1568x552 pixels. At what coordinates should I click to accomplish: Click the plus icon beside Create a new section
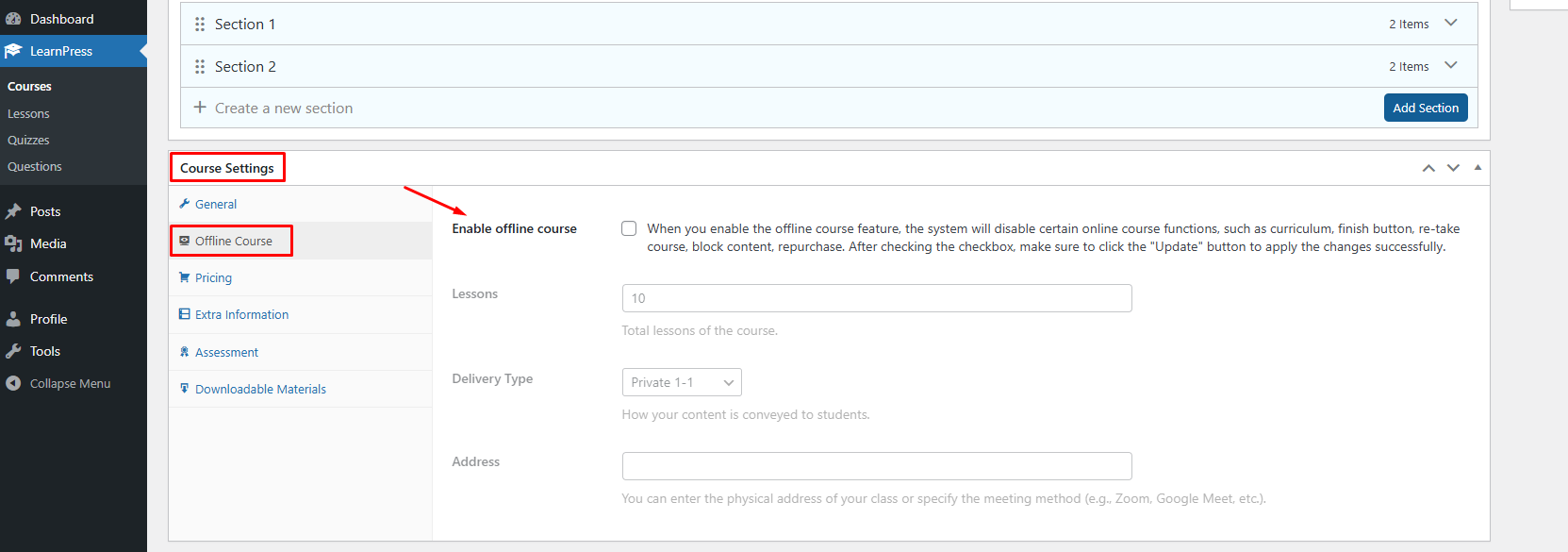(200, 108)
